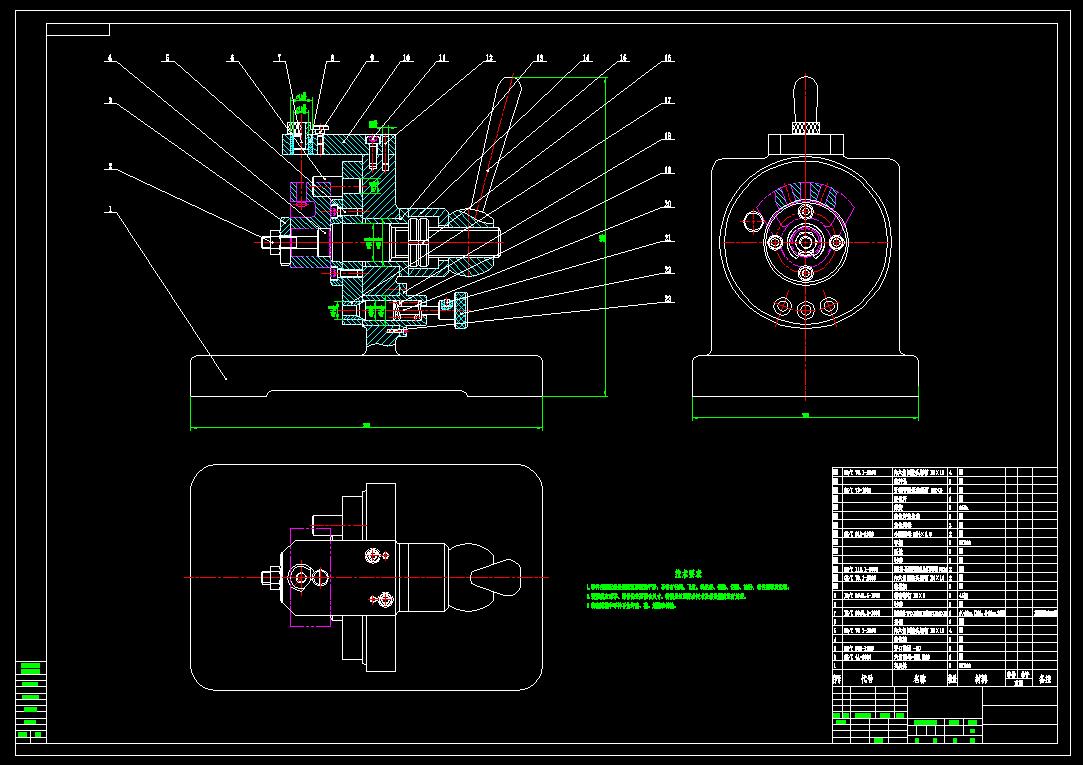The width and height of the screenshot is (1083, 765).
Task: Click the 备注 column header in parts list
Action: click(x=1045, y=679)
